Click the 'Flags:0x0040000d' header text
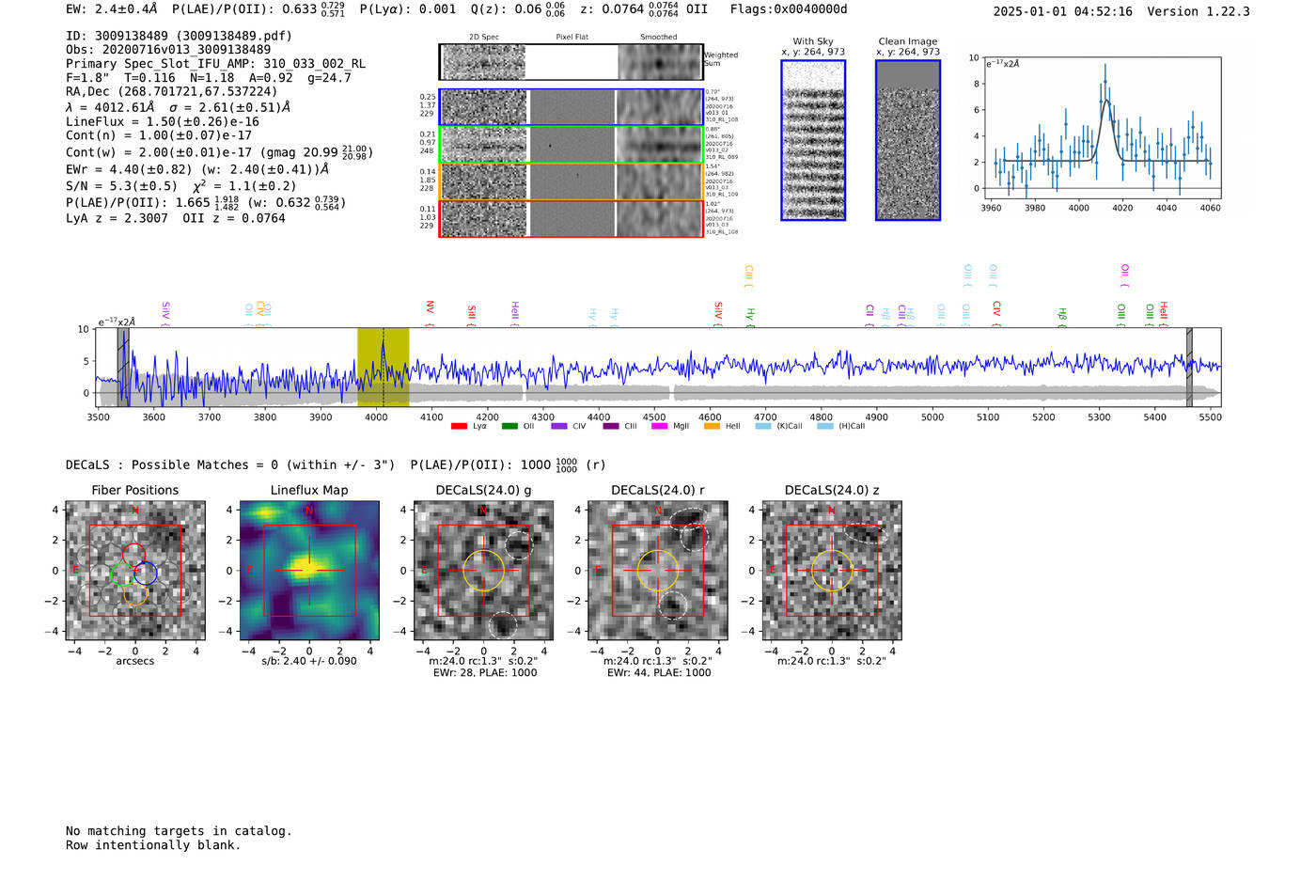The width and height of the screenshot is (1316, 896). coord(789,9)
